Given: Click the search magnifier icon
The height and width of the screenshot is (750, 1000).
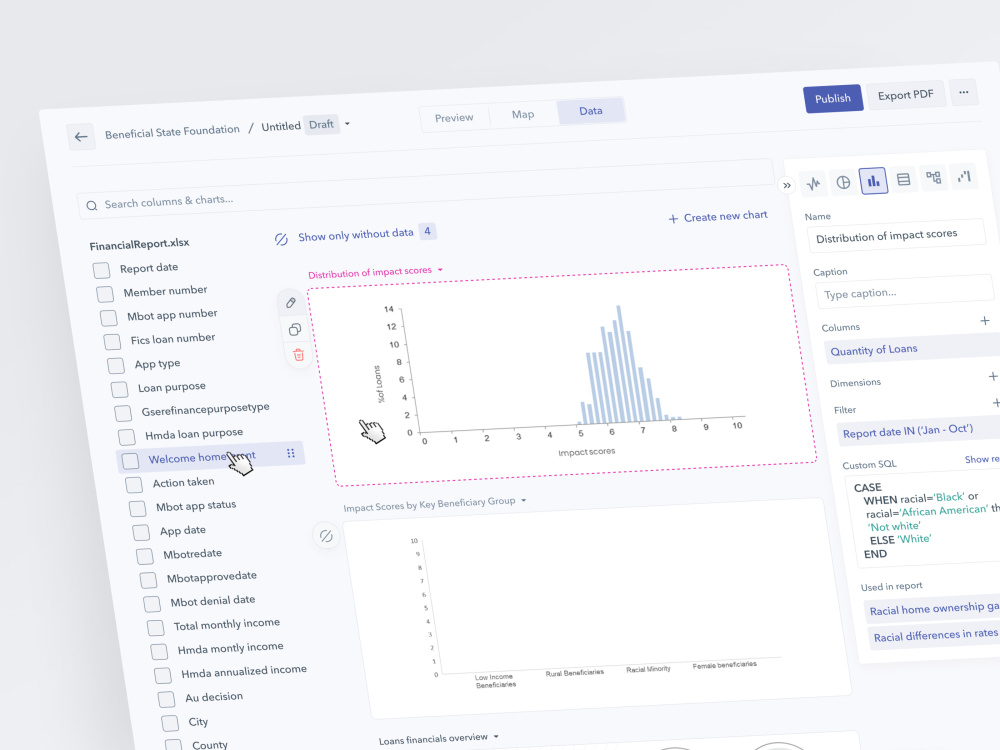Looking at the screenshot, I should point(92,205).
